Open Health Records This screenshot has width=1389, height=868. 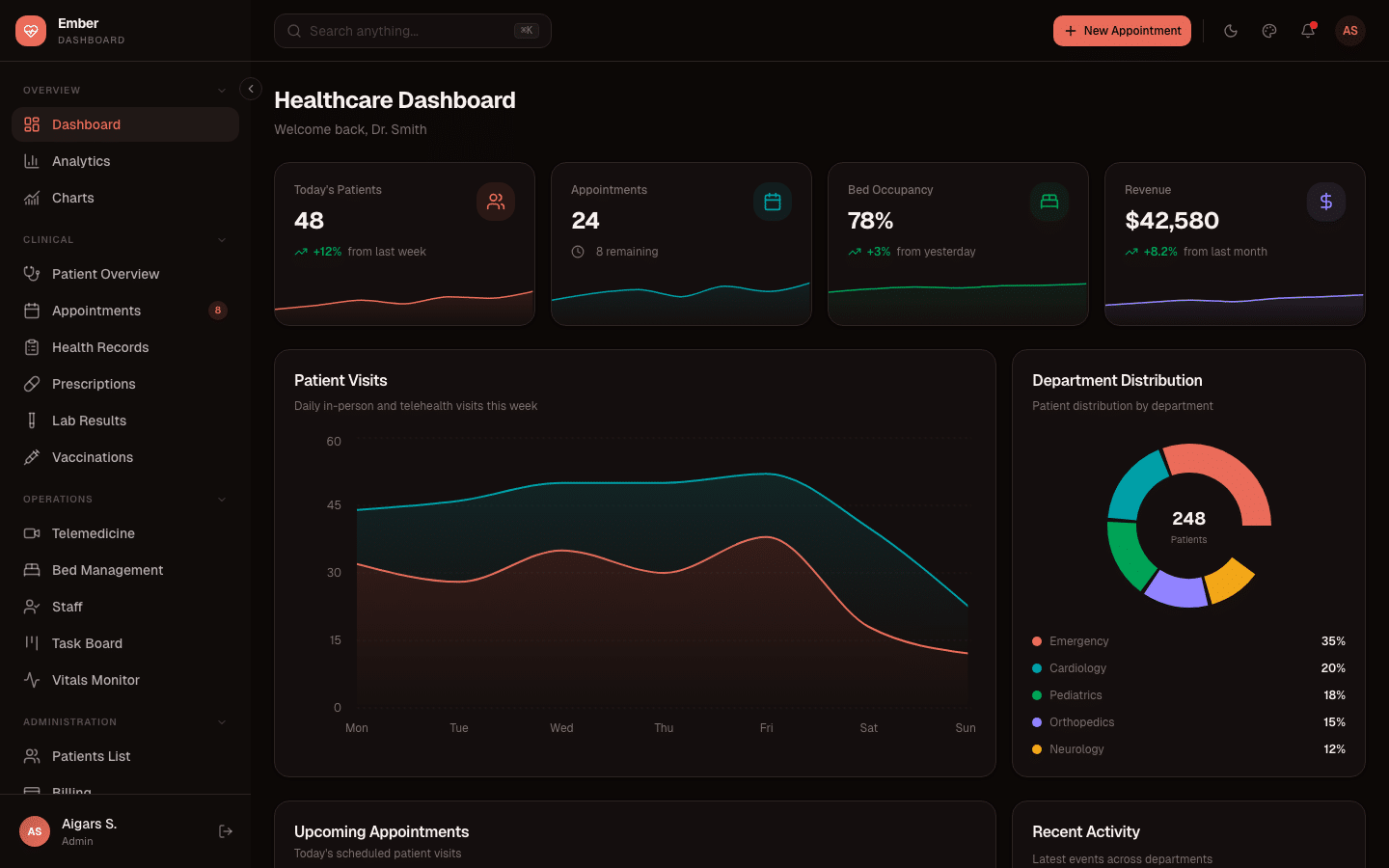100,347
